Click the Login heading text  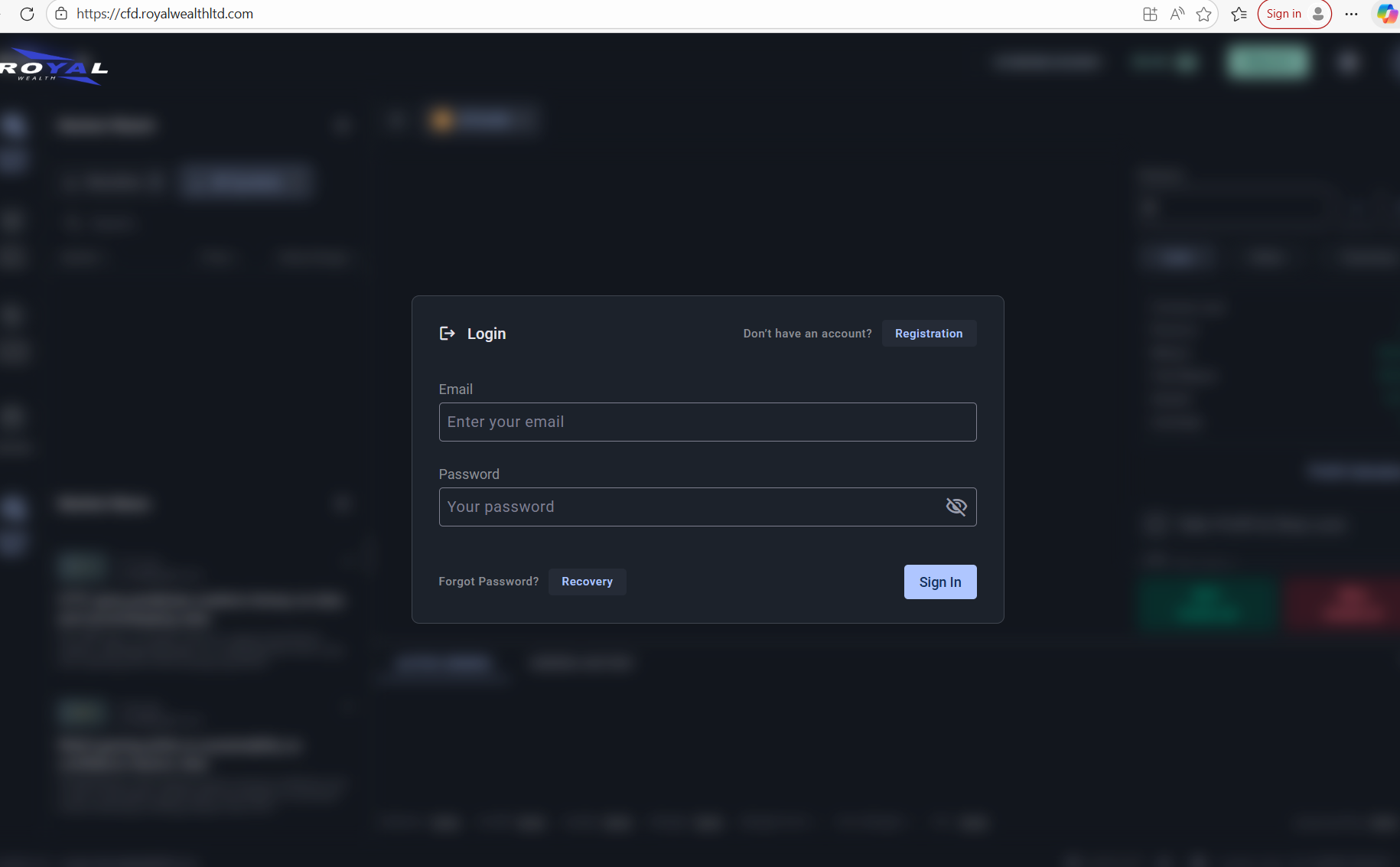point(487,334)
